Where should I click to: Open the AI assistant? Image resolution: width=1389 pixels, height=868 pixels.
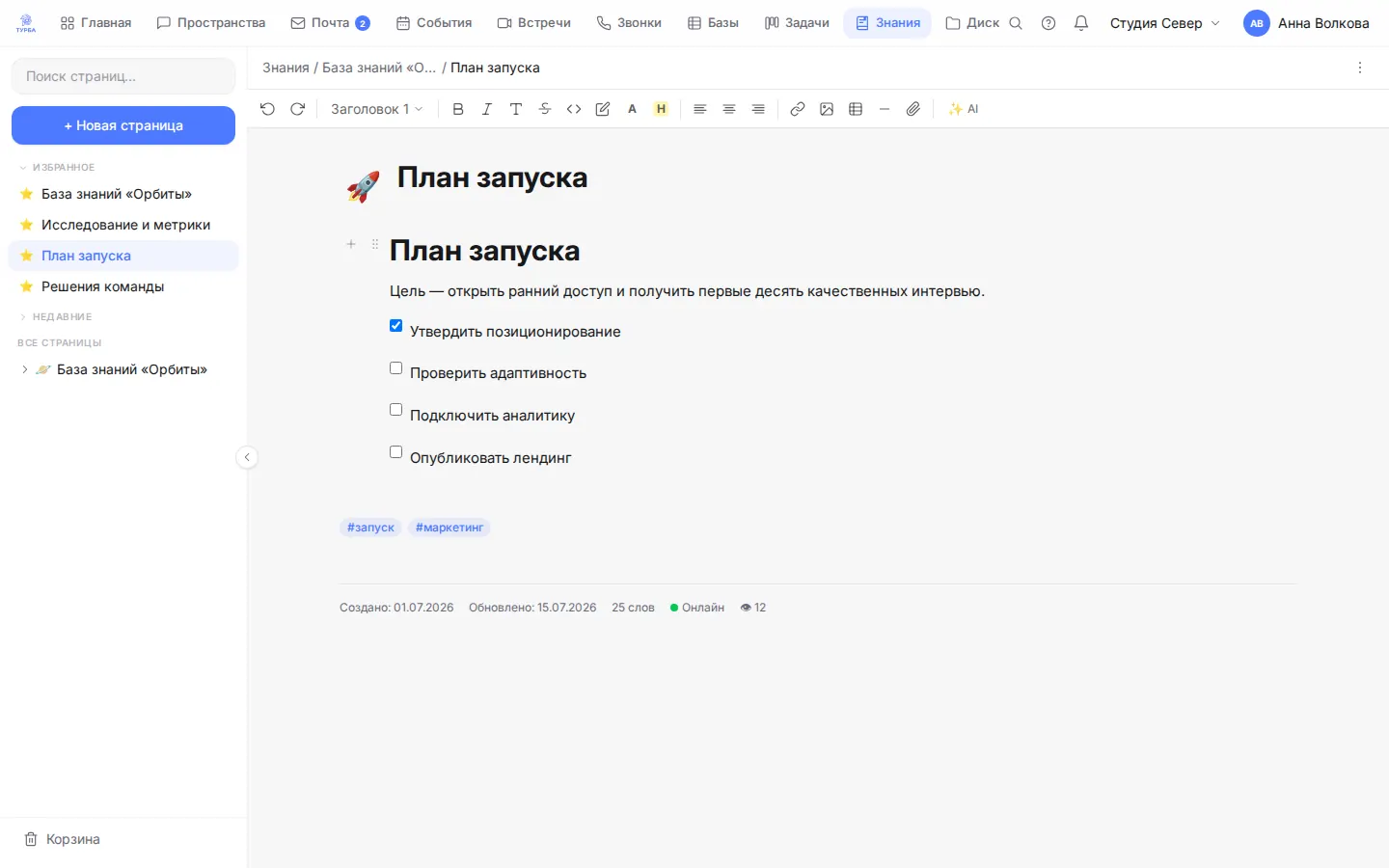964,109
